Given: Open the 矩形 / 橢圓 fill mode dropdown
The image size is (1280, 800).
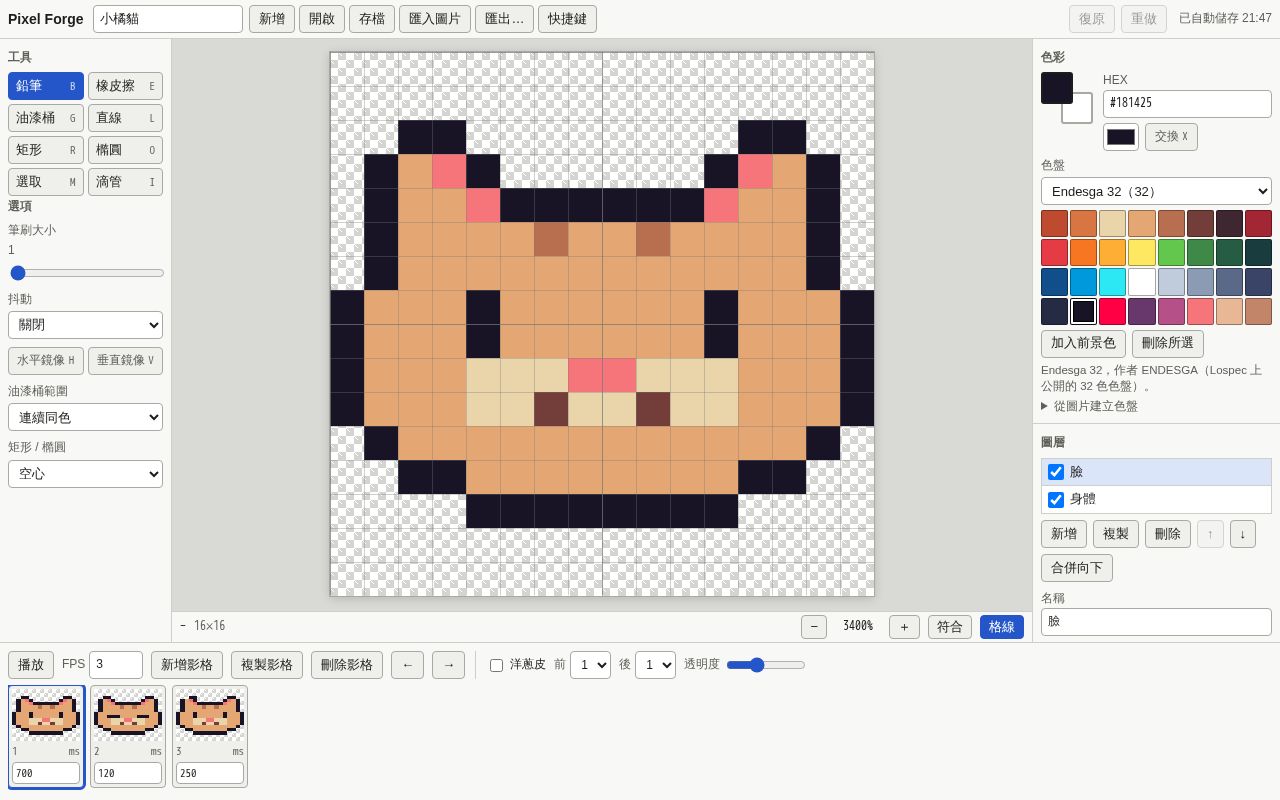Looking at the screenshot, I should 85,473.
